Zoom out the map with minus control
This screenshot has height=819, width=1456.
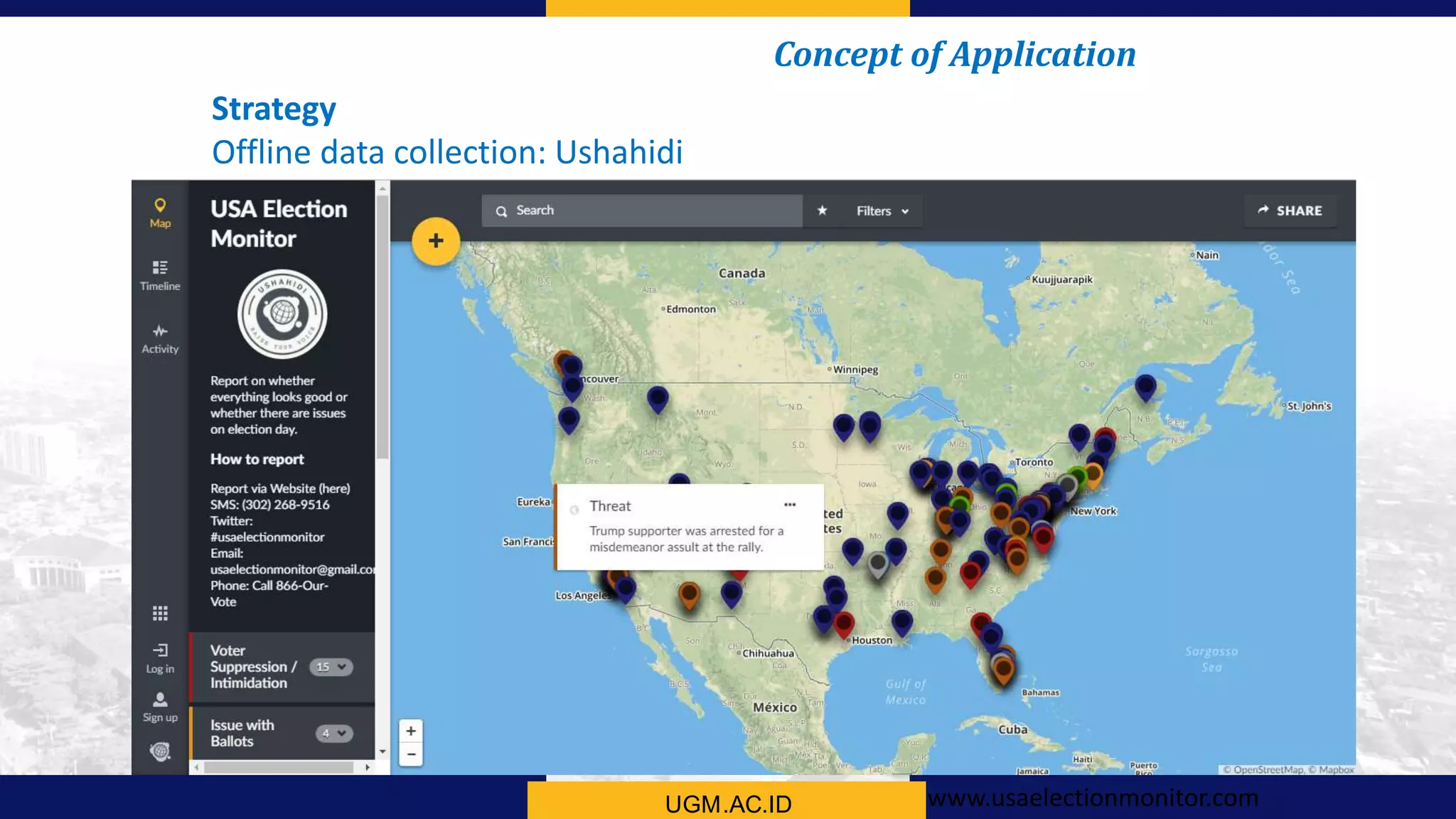411,754
